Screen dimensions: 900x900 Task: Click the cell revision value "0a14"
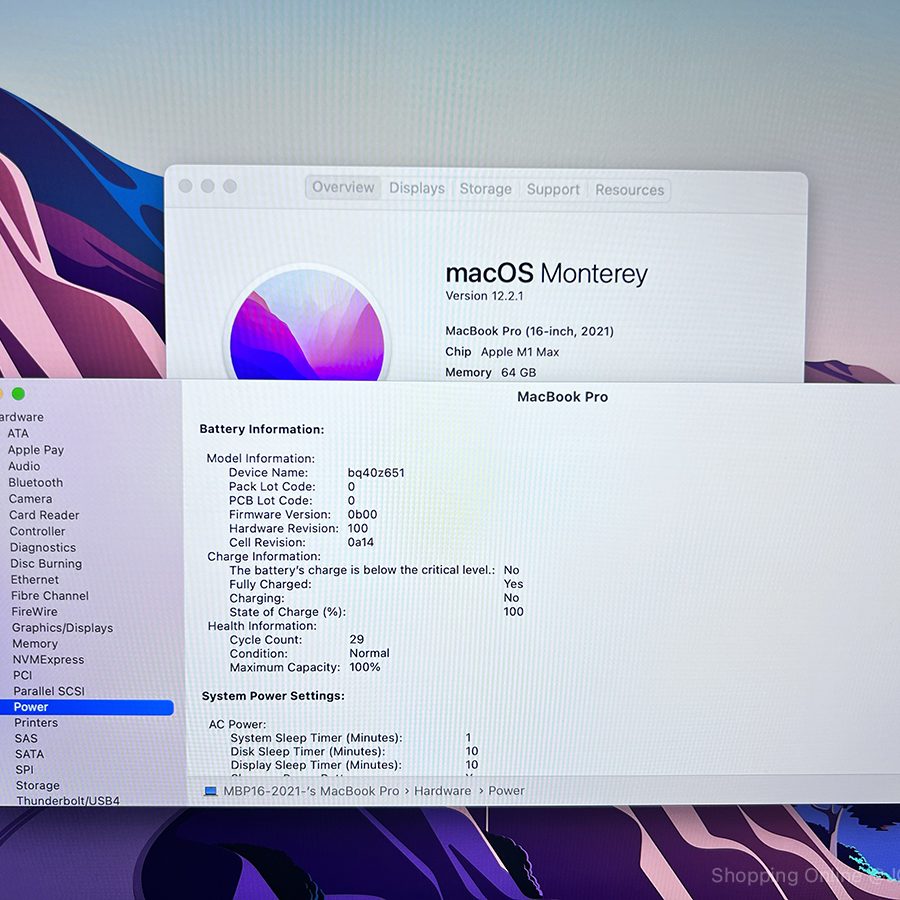pos(360,542)
